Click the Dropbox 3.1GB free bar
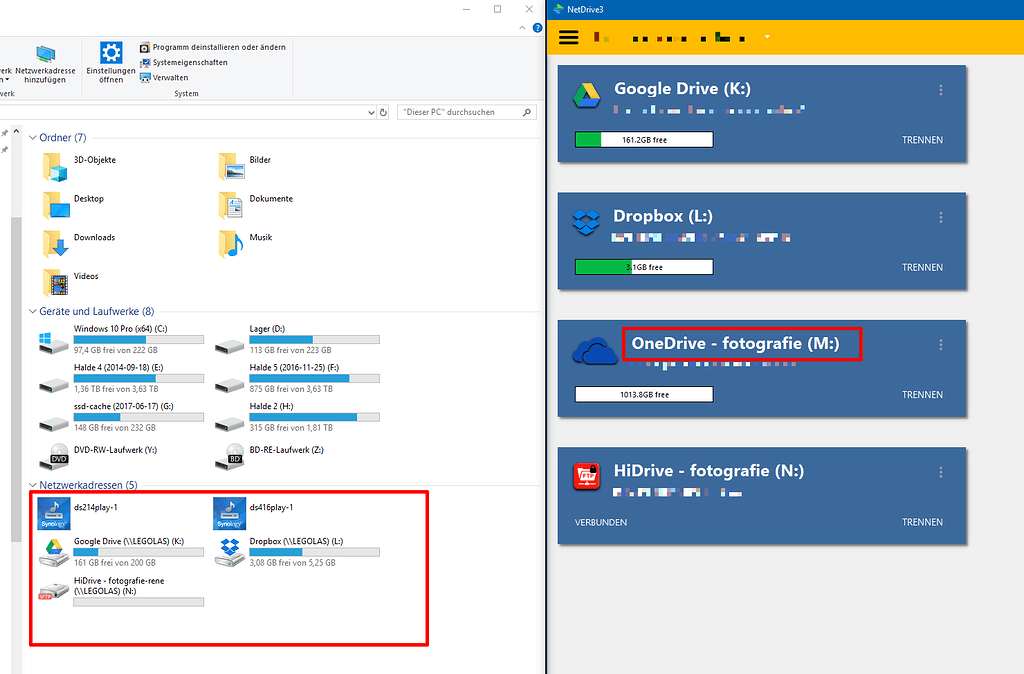This screenshot has width=1024, height=674. [x=644, y=267]
